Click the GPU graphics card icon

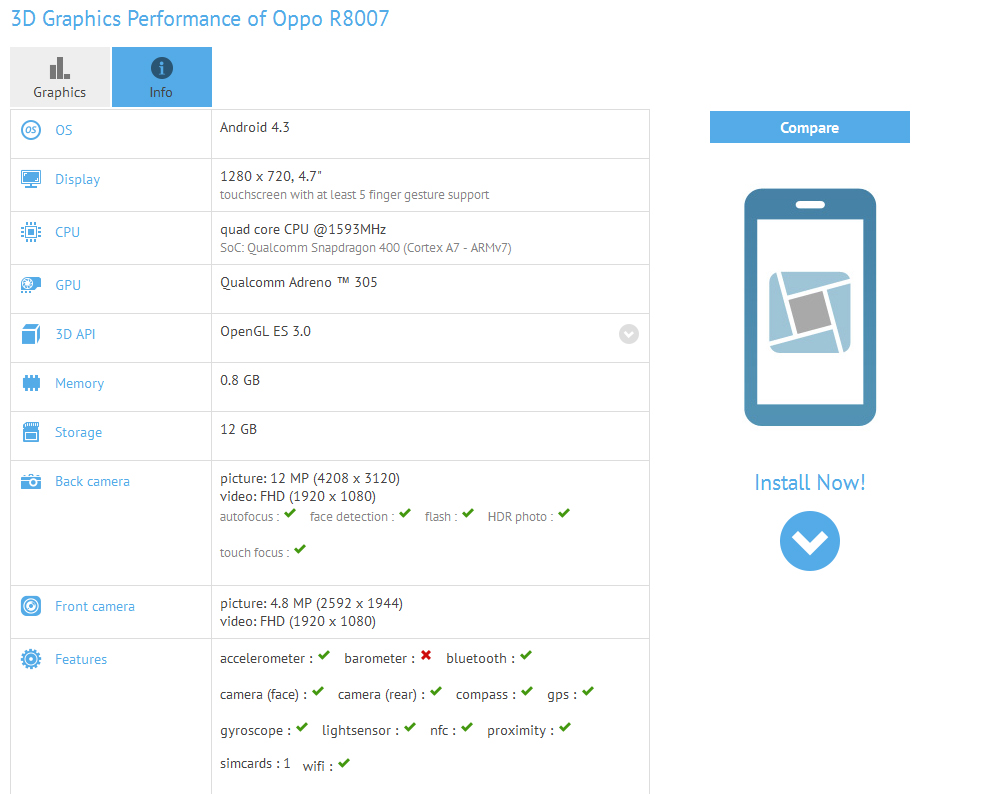31,284
